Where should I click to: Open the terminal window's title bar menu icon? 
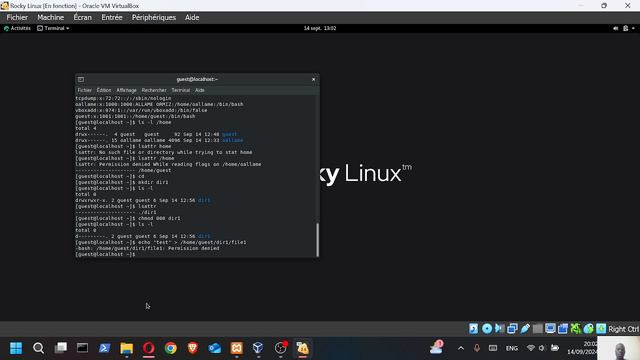pyautogui.click(x=81, y=79)
